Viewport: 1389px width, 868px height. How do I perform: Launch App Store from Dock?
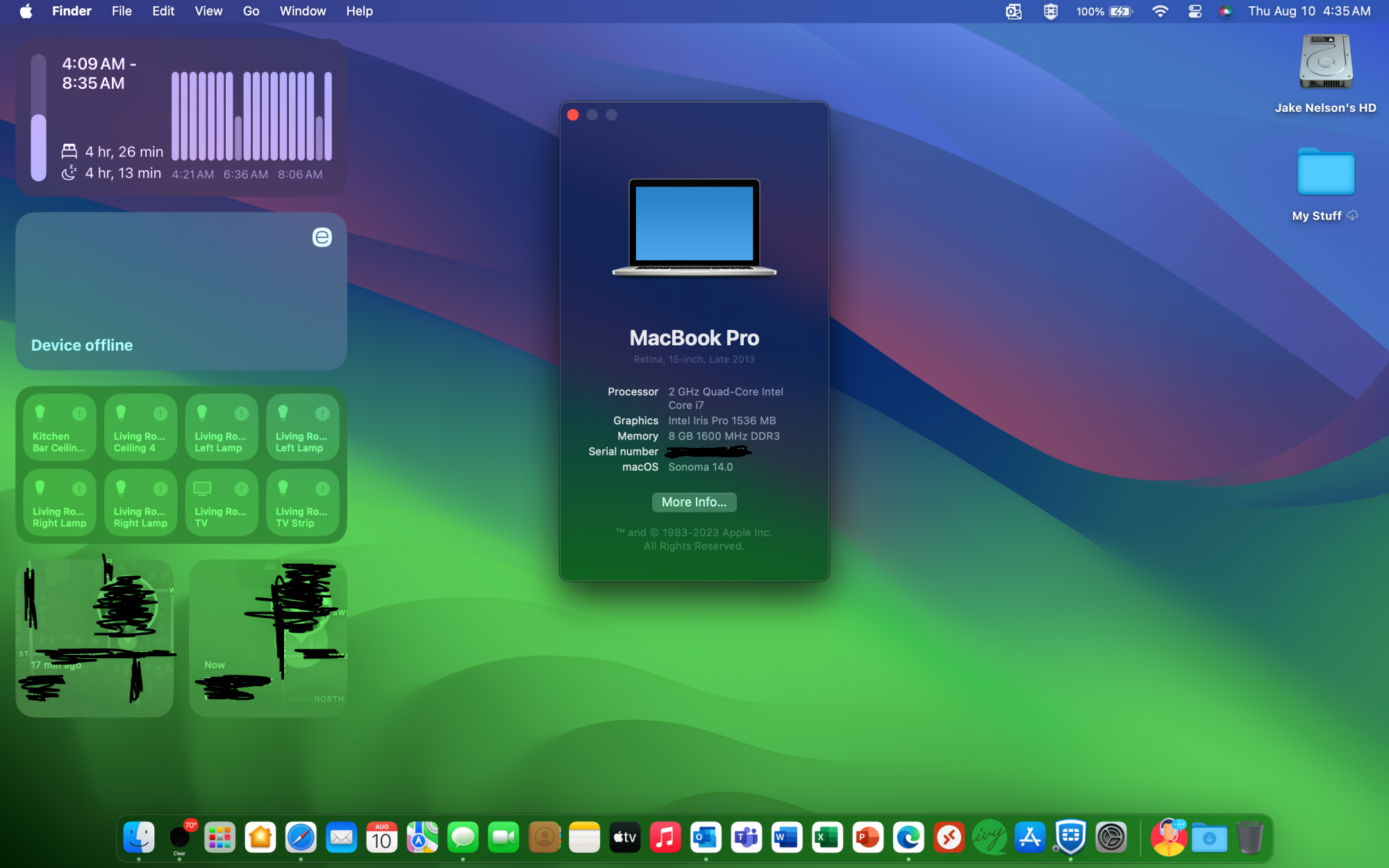[1030, 837]
